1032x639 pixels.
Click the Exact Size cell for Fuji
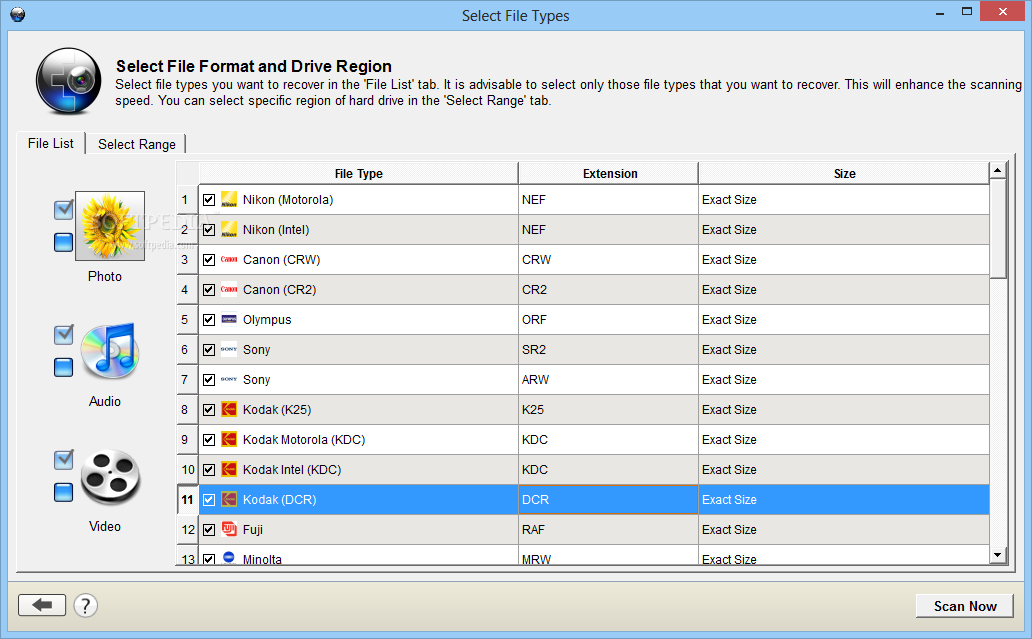(844, 530)
